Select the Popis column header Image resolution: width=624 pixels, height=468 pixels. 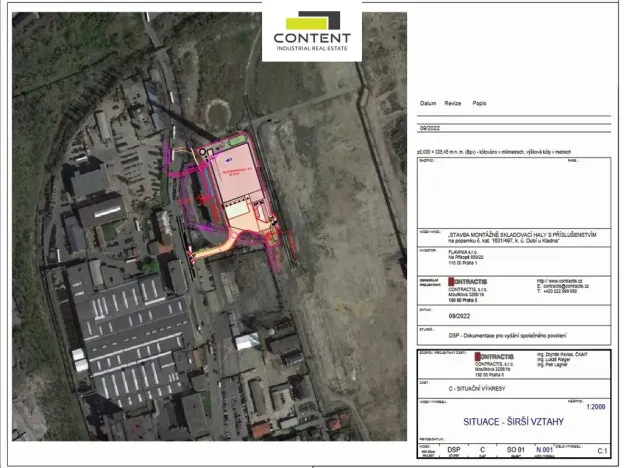point(480,103)
